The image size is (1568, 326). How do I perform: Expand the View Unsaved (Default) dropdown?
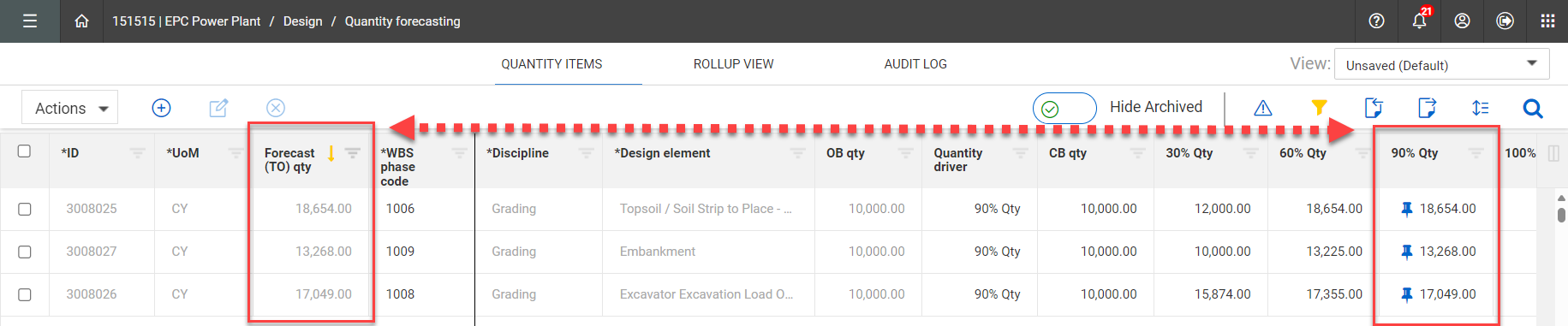[x=1441, y=64]
